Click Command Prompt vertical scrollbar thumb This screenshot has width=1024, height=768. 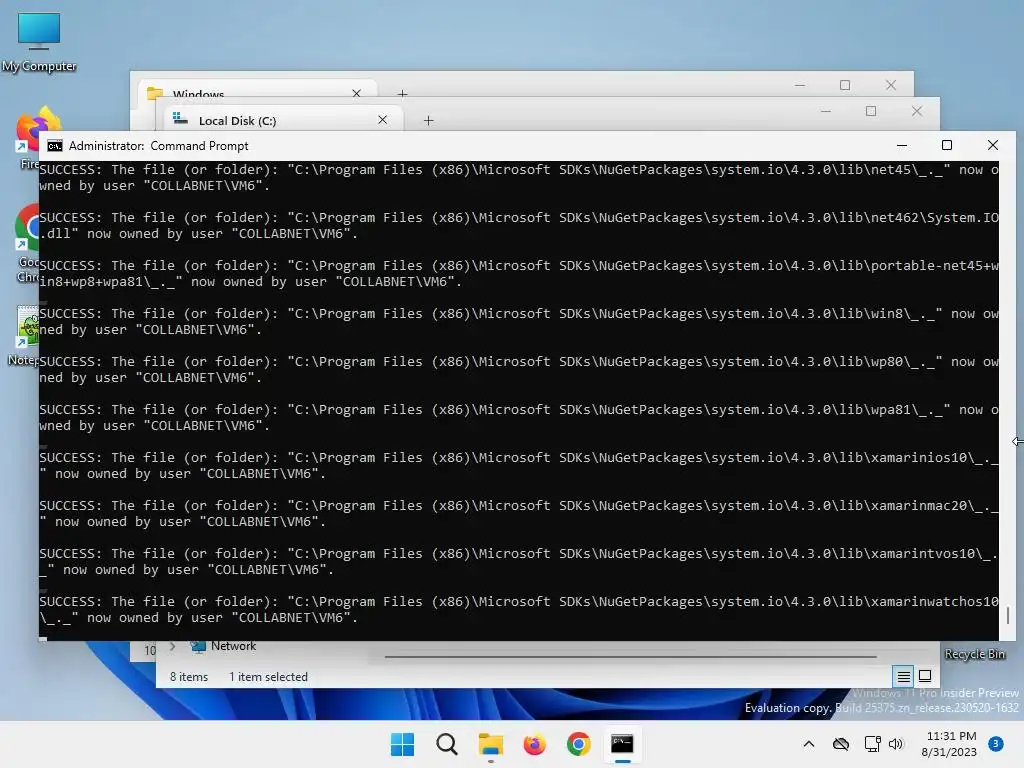click(1008, 615)
